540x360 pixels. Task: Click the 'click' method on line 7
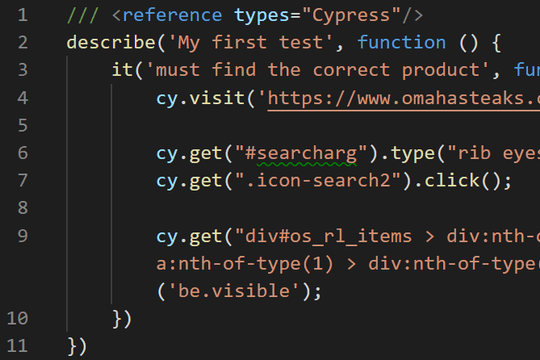point(452,181)
